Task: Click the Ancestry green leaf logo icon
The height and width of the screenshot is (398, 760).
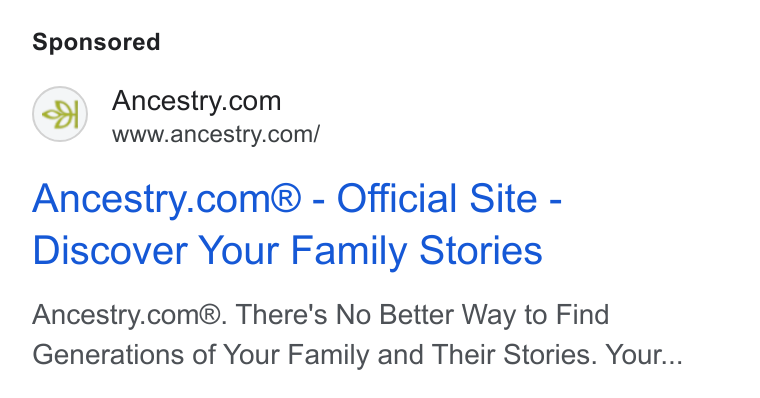Action: tap(60, 114)
